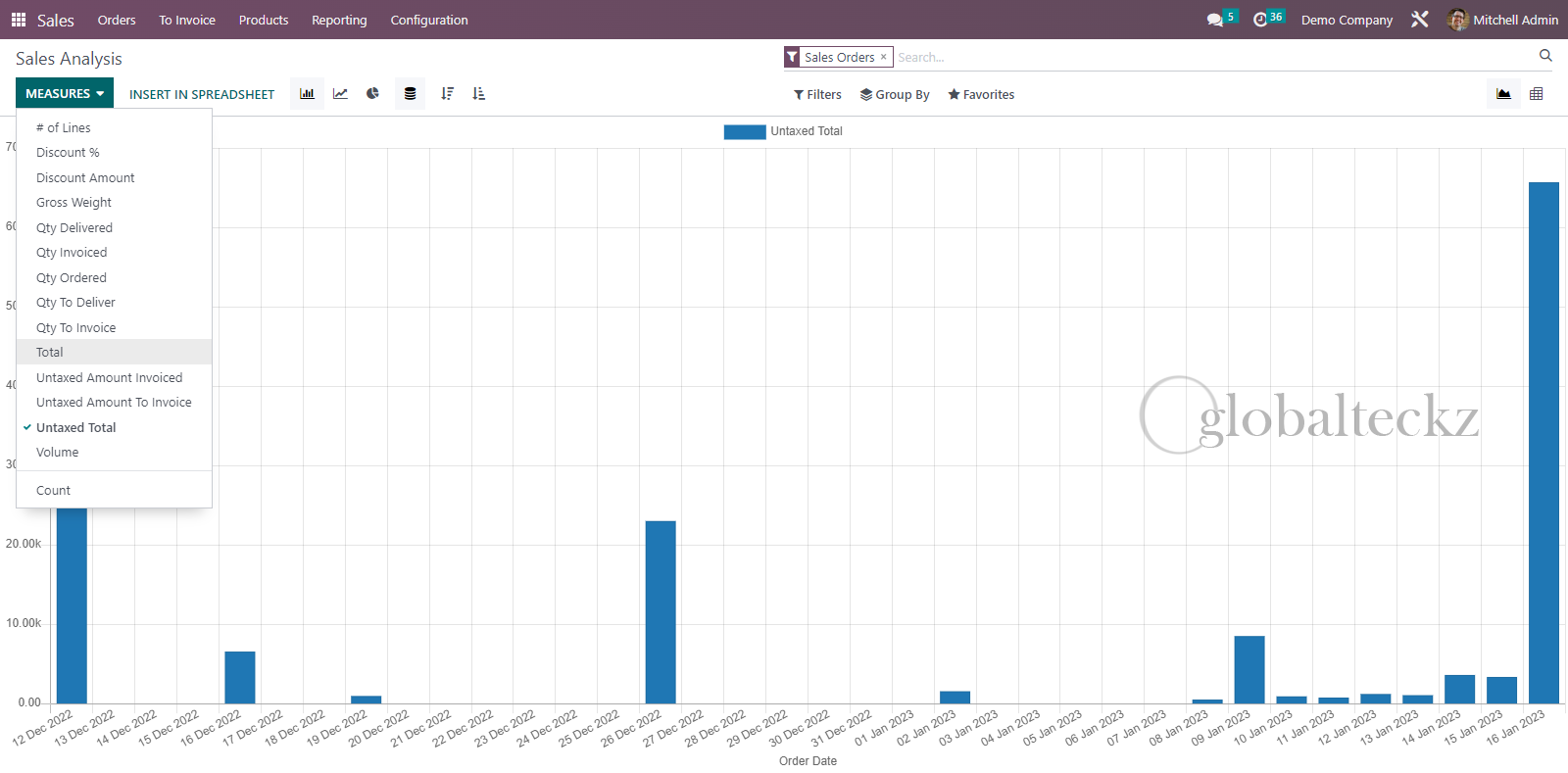Expand the Group By dropdown
Image resolution: width=1568 pixels, height=773 pixels.
[x=894, y=95]
